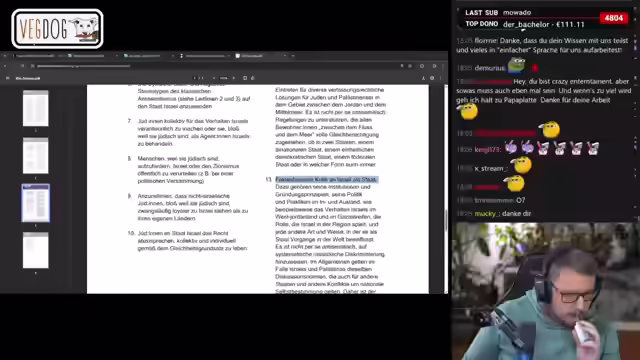Click the 'mowado' last sub name
Viewport: 640px width, 360px height.
(x=517, y=13)
